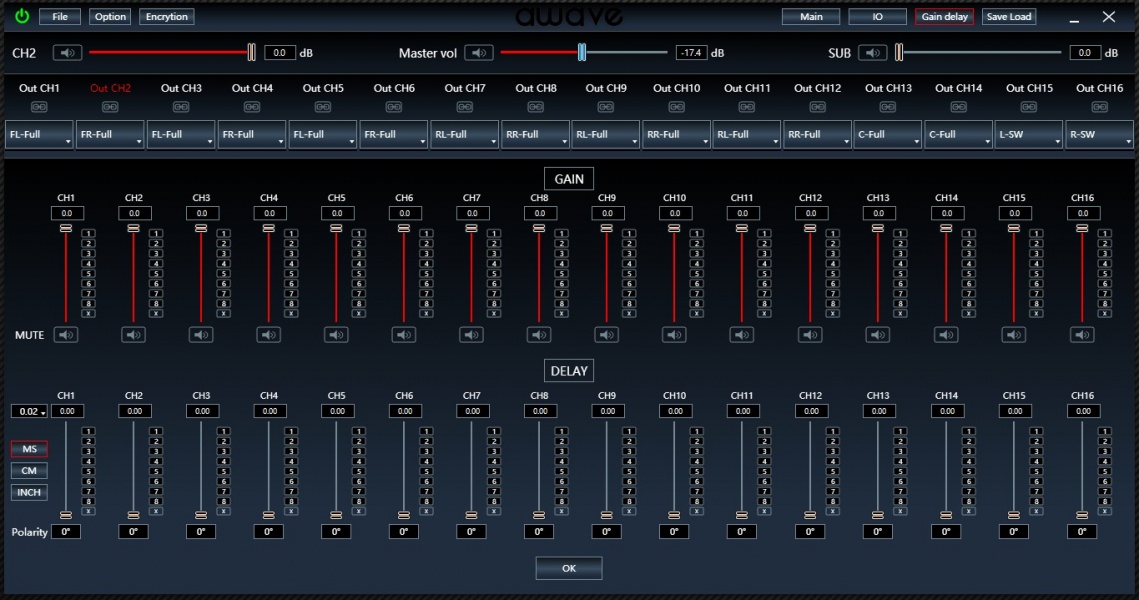The image size is (1139, 600).
Task: Switch to the Gain delay tab
Action: tap(944, 17)
